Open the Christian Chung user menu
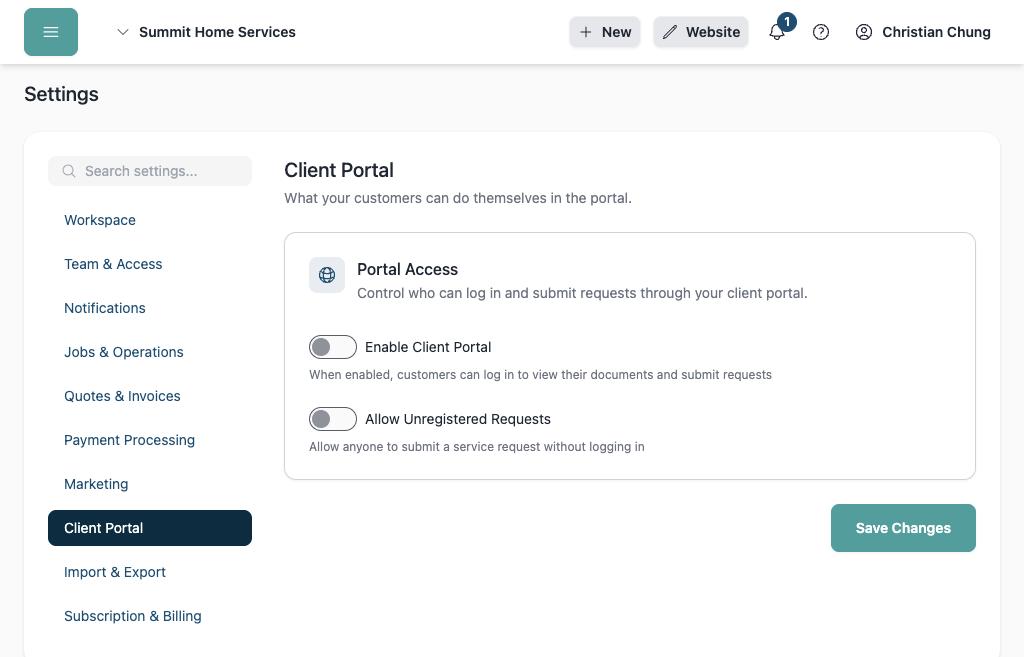Image resolution: width=1024 pixels, height=657 pixels. click(923, 32)
